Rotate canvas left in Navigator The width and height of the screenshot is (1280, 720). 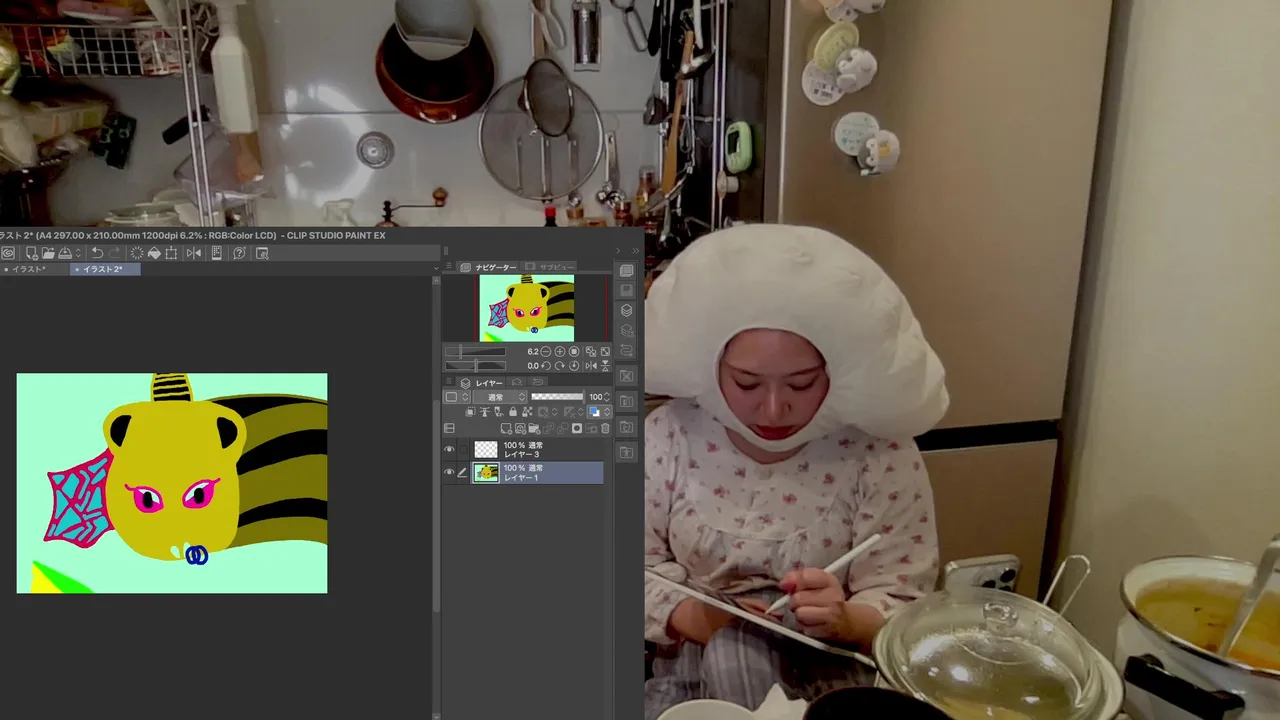[546, 366]
